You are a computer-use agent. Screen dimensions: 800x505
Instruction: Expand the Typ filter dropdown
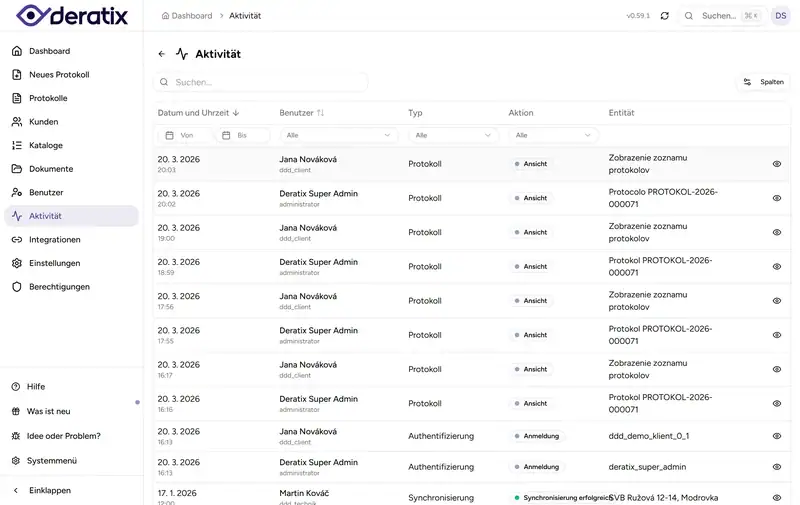pyautogui.click(x=453, y=135)
